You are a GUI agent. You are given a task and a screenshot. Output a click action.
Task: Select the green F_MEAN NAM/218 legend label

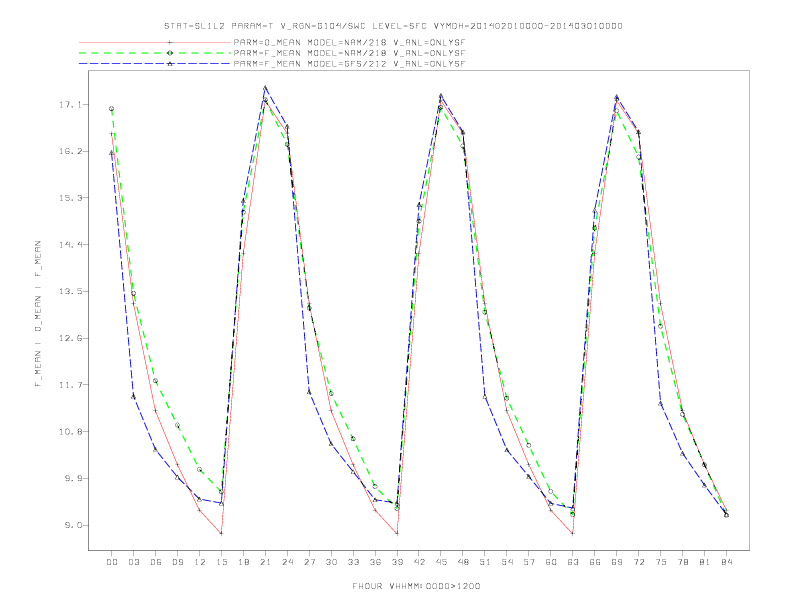(349, 53)
